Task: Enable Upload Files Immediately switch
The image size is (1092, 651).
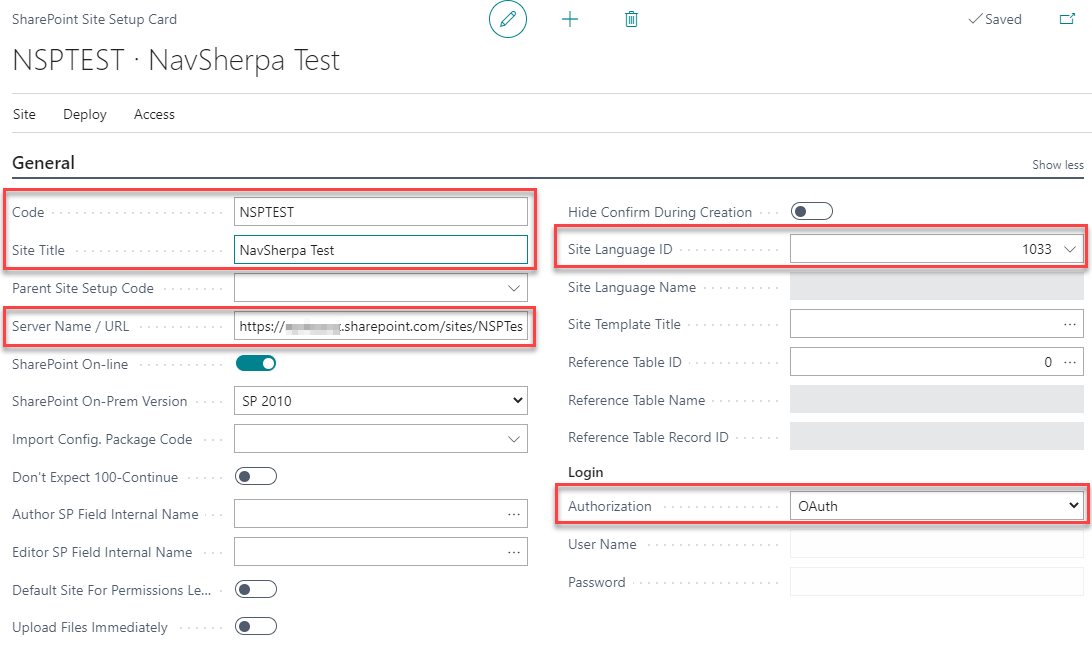Action: pyautogui.click(x=256, y=627)
